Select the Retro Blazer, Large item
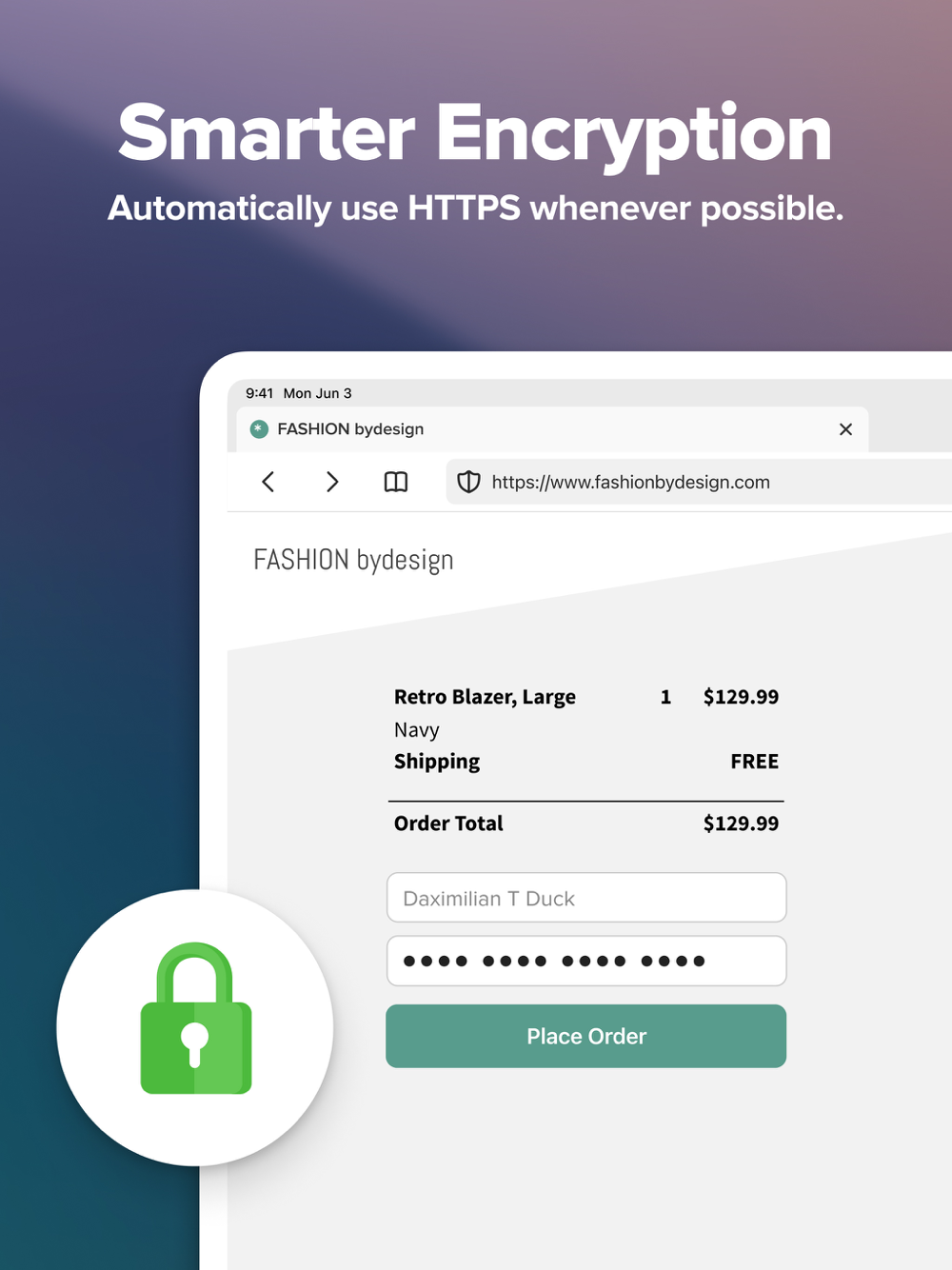Image resolution: width=952 pixels, height=1270 pixels. (485, 697)
